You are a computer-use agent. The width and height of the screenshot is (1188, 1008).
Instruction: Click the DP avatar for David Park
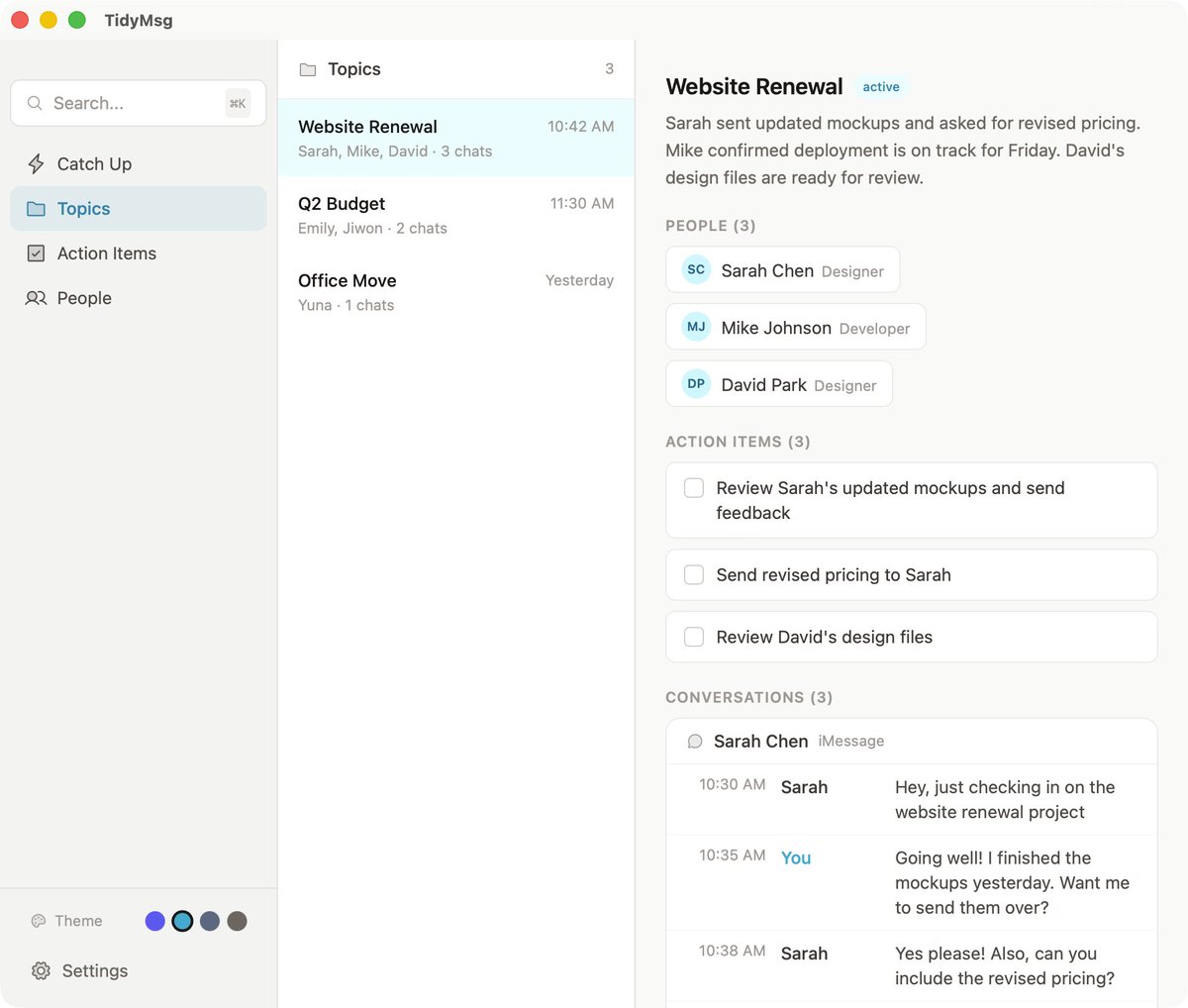pyautogui.click(x=696, y=383)
